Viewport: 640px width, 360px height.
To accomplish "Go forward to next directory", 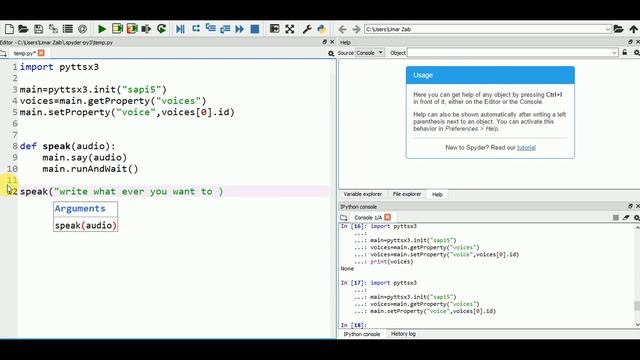I will pyautogui.click(x=356, y=29).
